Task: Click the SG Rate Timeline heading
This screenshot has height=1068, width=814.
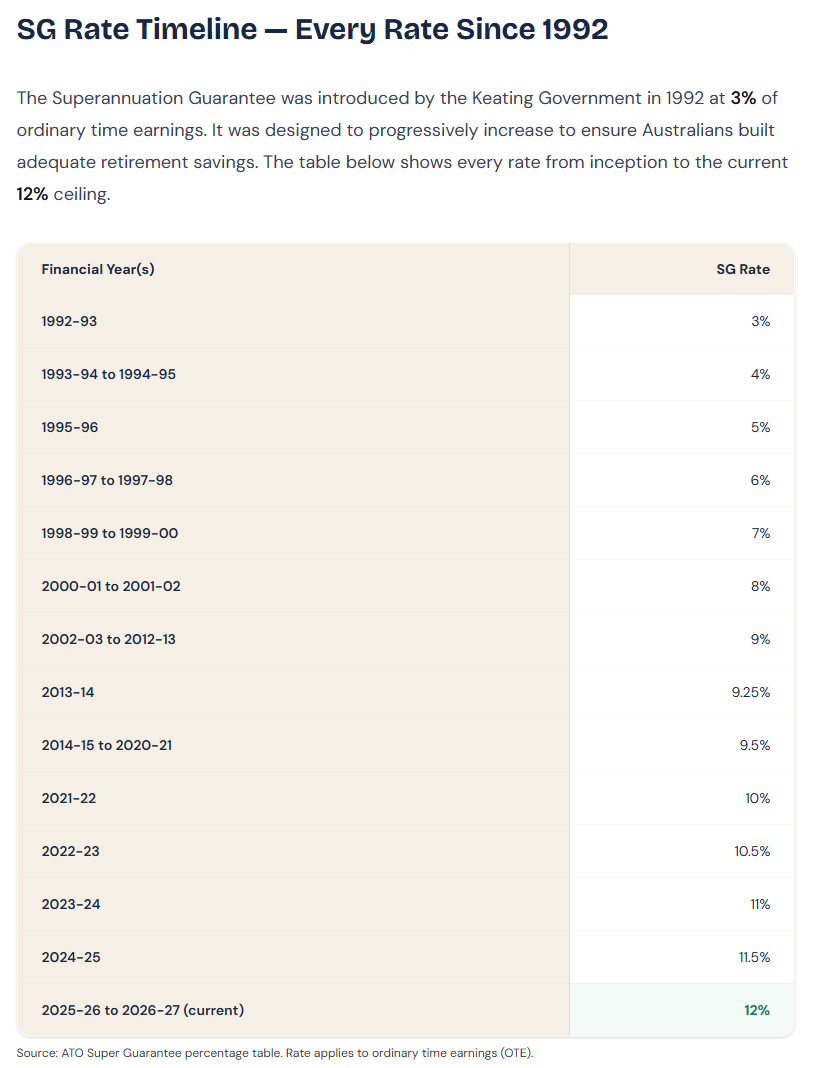Action: click(x=312, y=29)
